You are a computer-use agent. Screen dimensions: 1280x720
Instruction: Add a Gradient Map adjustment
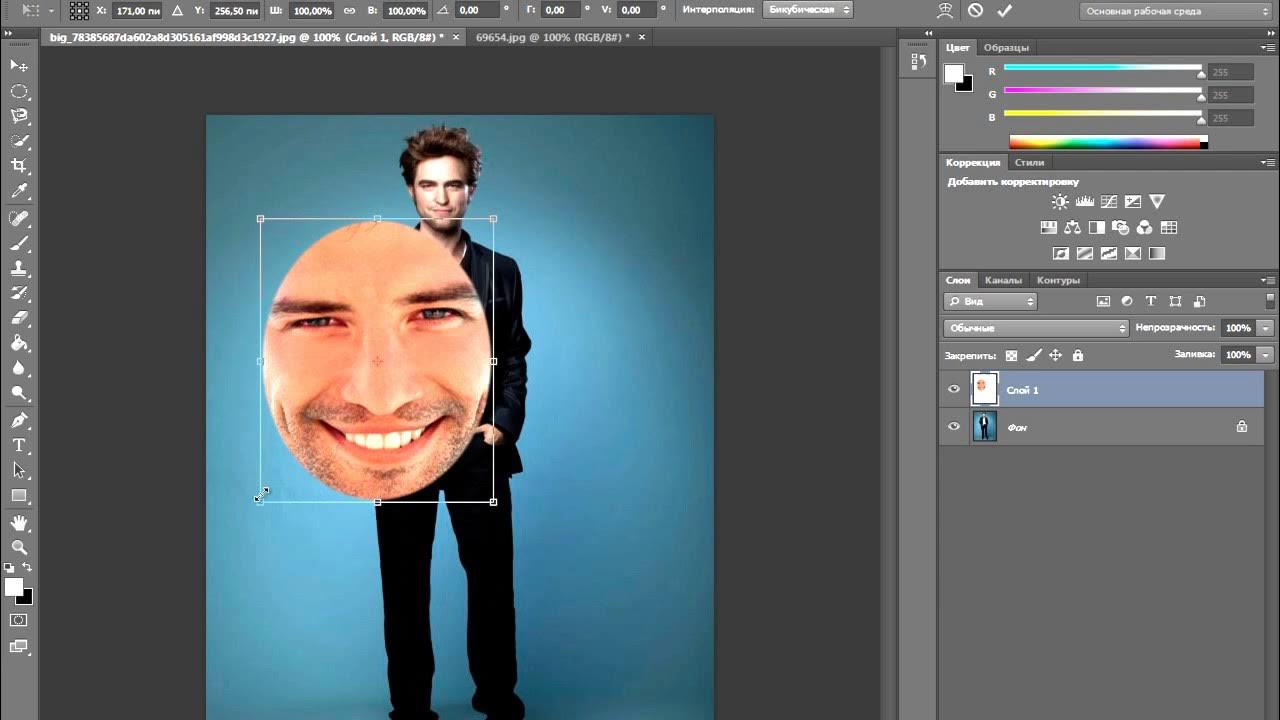click(1157, 254)
